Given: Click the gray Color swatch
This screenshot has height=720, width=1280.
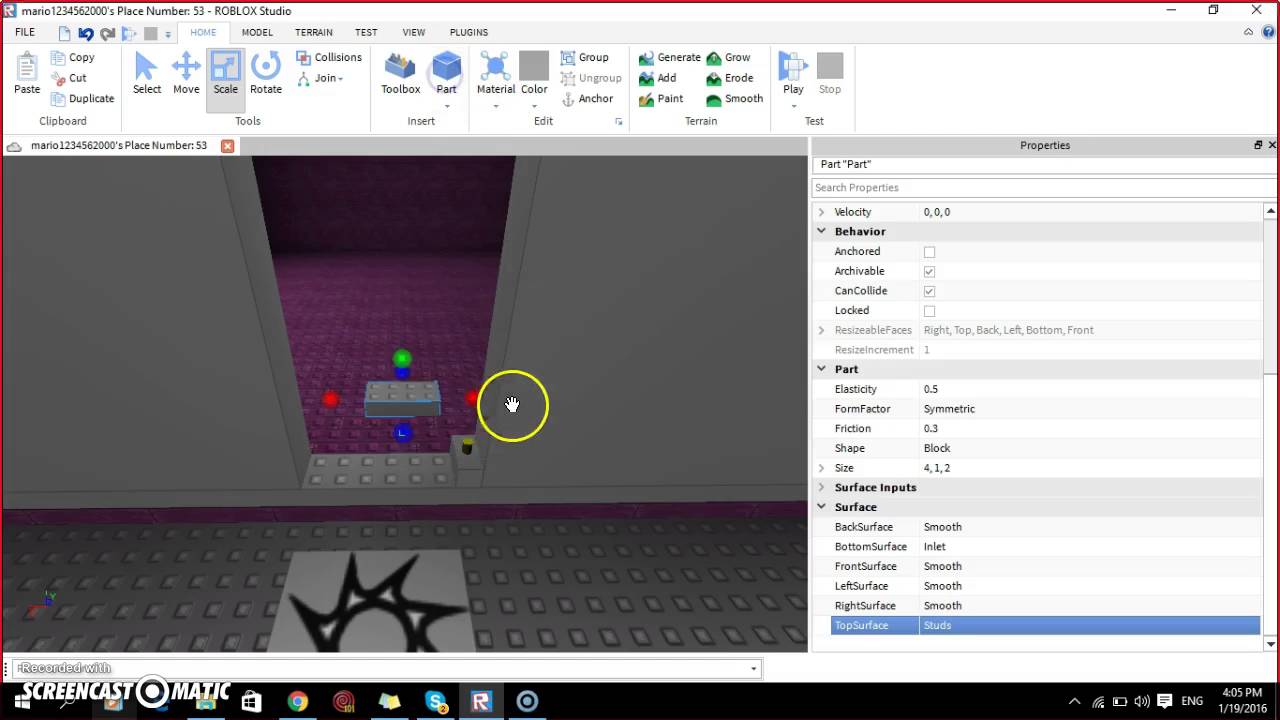Looking at the screenshot, I should point(534,67).
